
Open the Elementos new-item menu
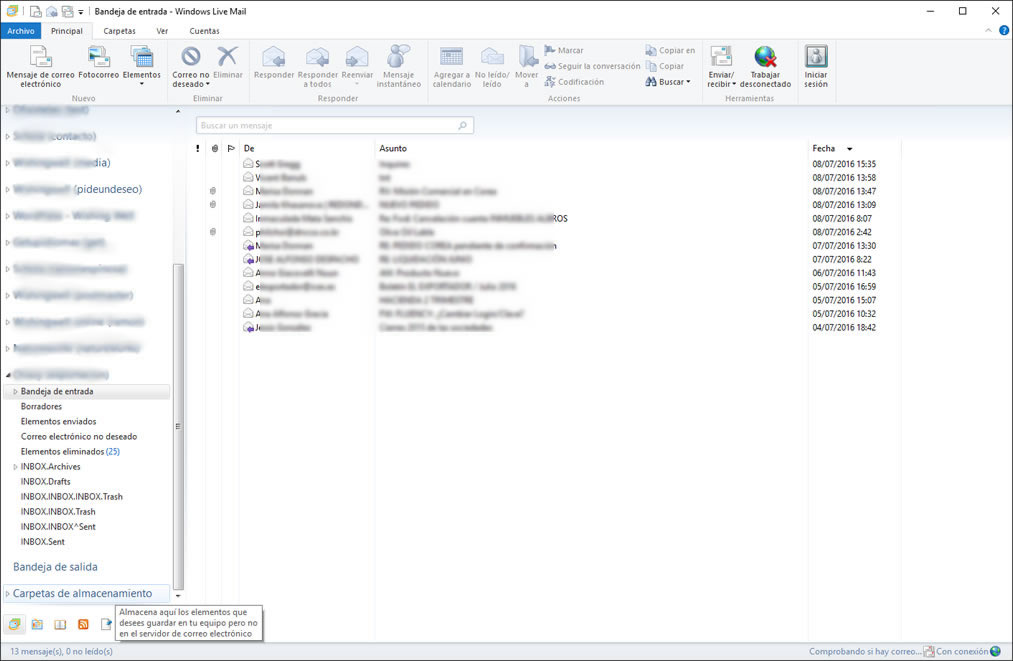coord(141,67)
